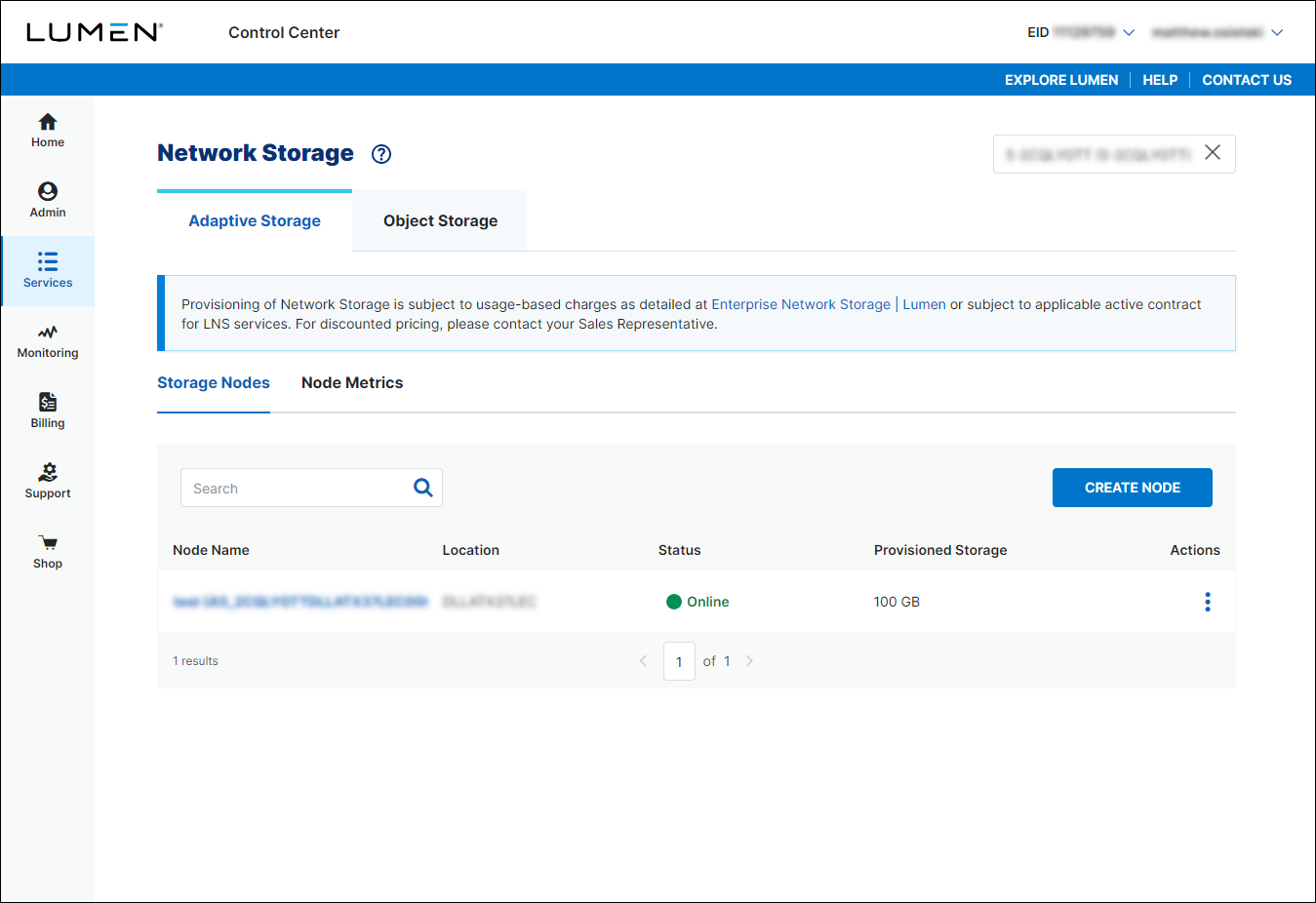Viewport: 1316px width, 903px height.
Task: Click Node Name column header
Action: (x=211, y=550)
